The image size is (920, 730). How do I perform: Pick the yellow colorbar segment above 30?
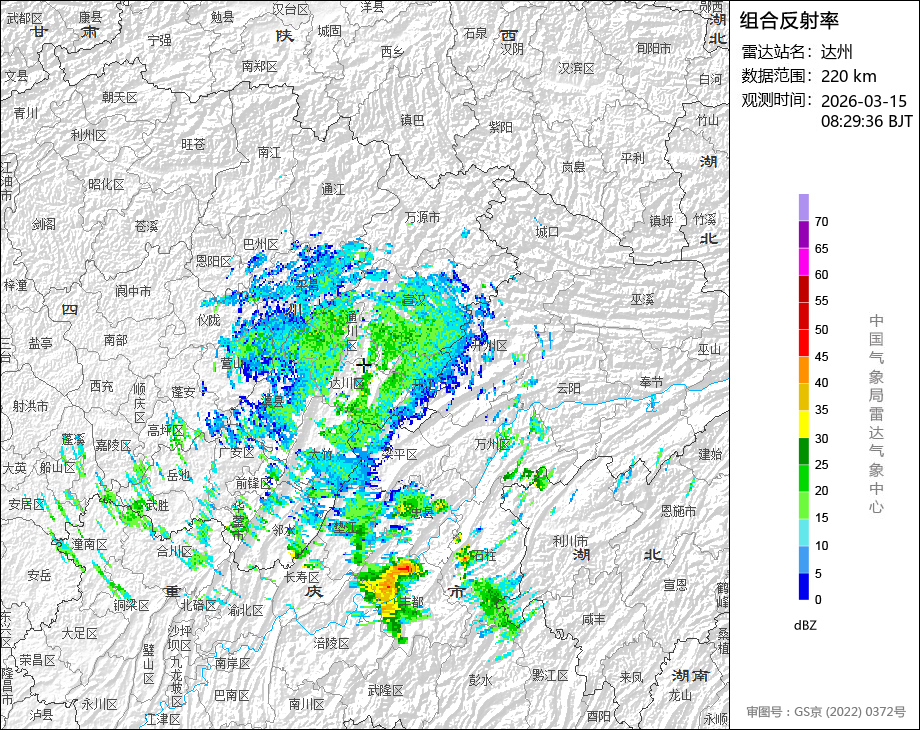[804, 424]
